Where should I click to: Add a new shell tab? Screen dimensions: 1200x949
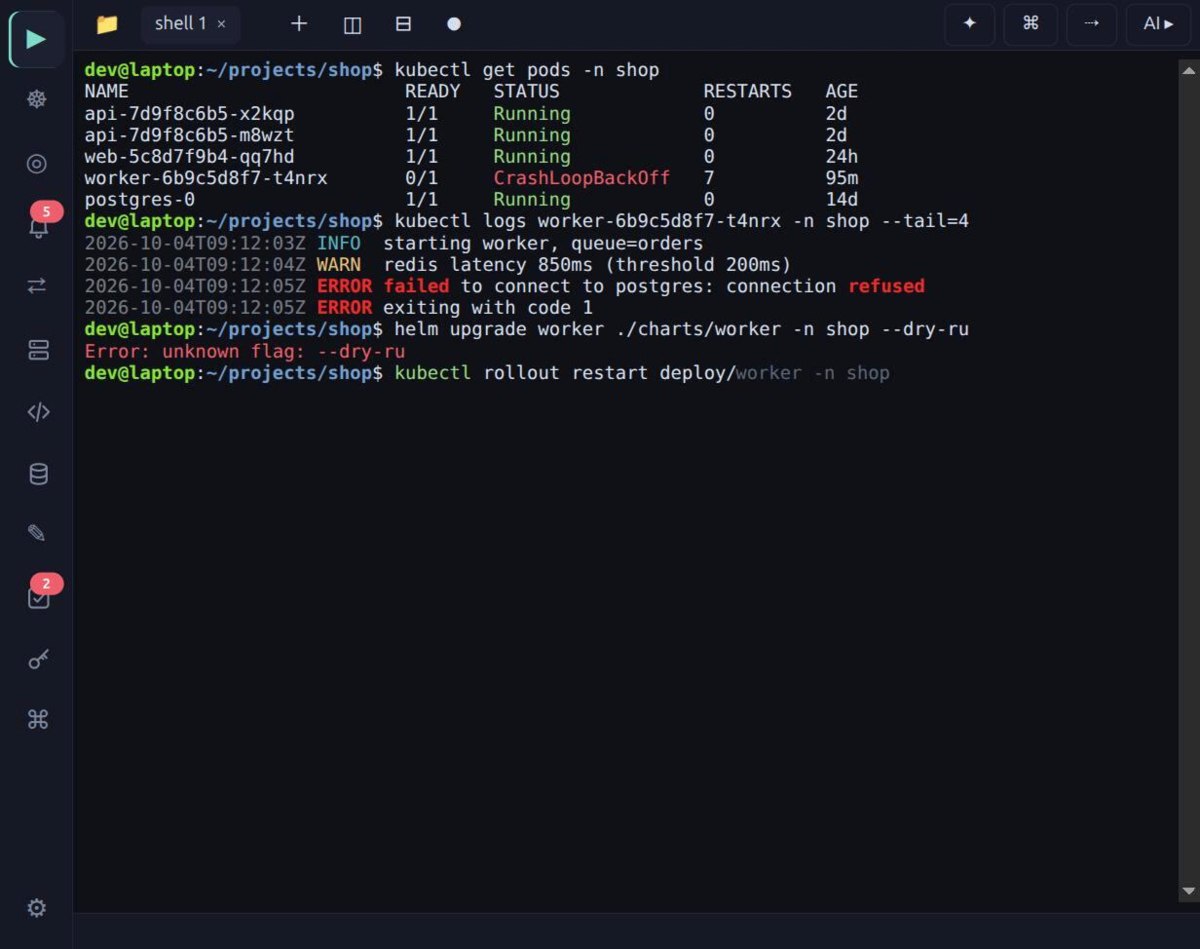point(299,24)
